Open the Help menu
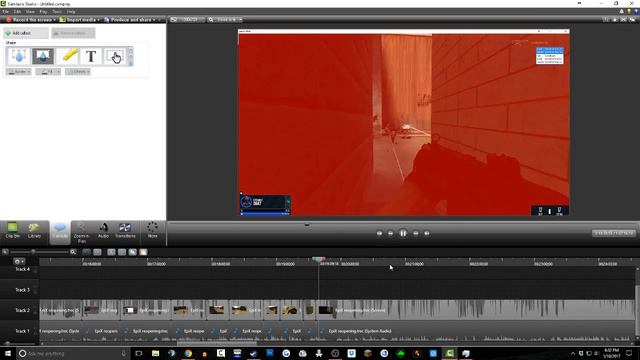Viewport: 640px width, 360px height. (x=71, y=12)
